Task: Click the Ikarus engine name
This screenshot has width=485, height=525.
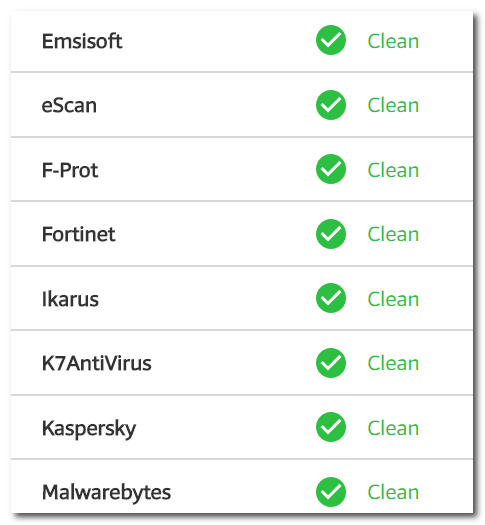Action: [x=70, y=299]
